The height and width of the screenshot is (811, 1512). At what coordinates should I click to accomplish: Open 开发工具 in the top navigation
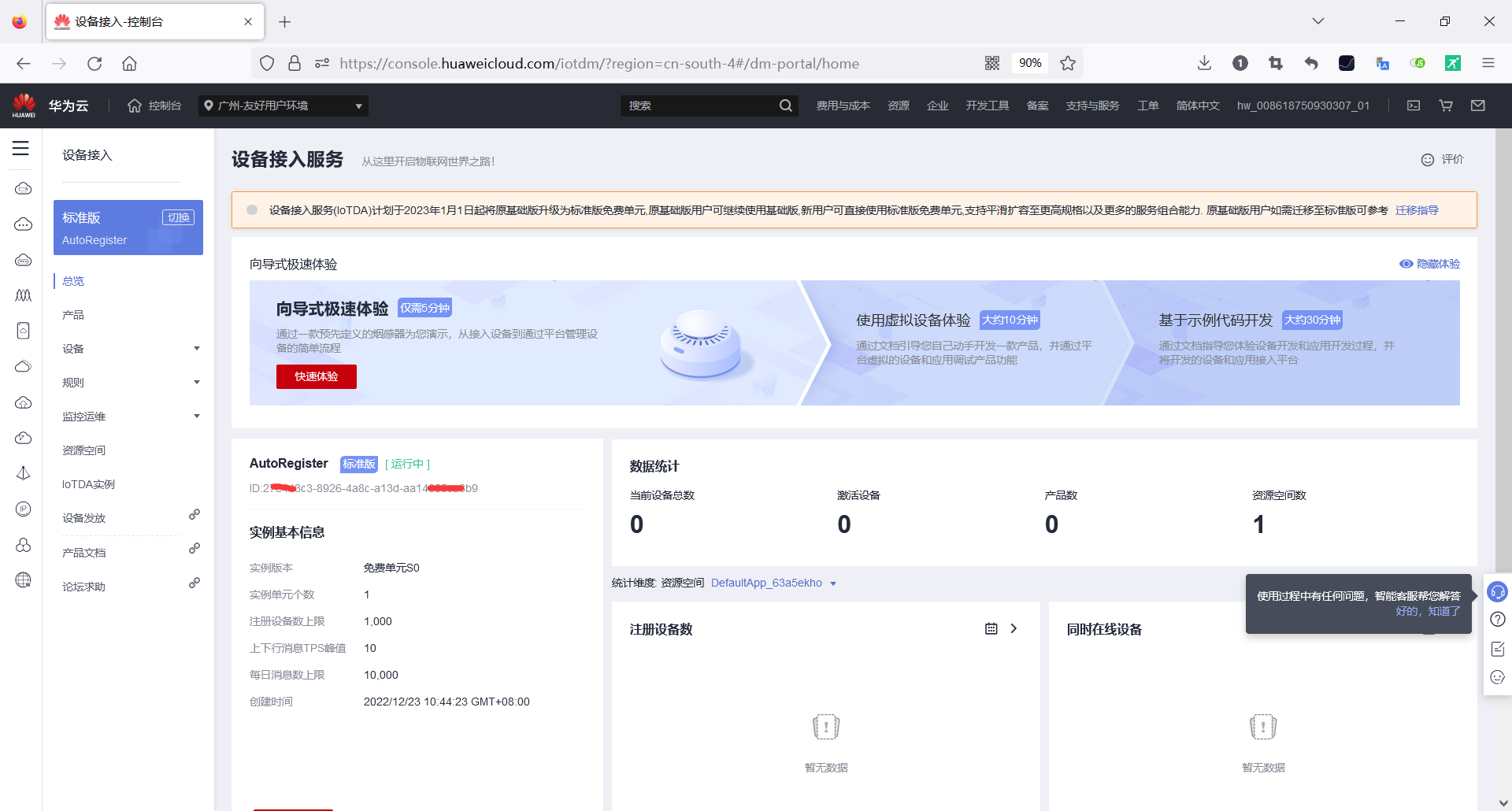coord(988,106)
